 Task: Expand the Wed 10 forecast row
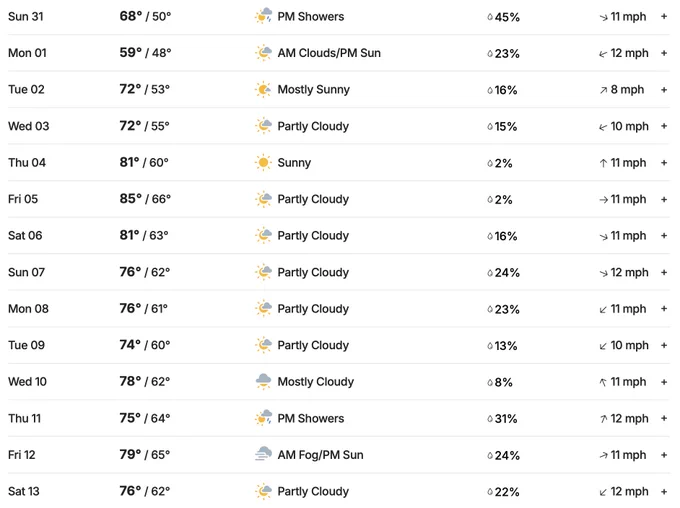664,382
